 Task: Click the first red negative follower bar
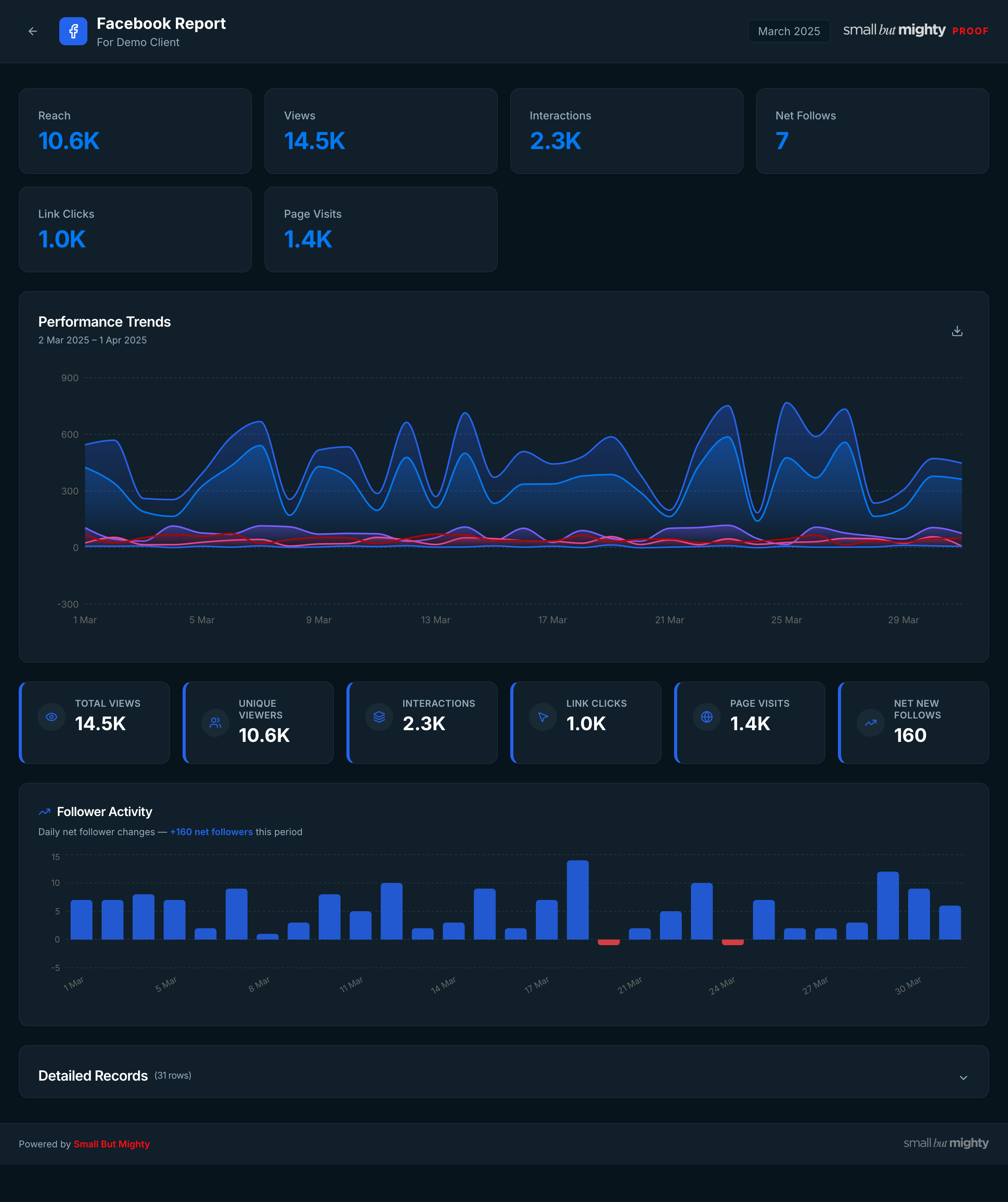pos(609,942)
